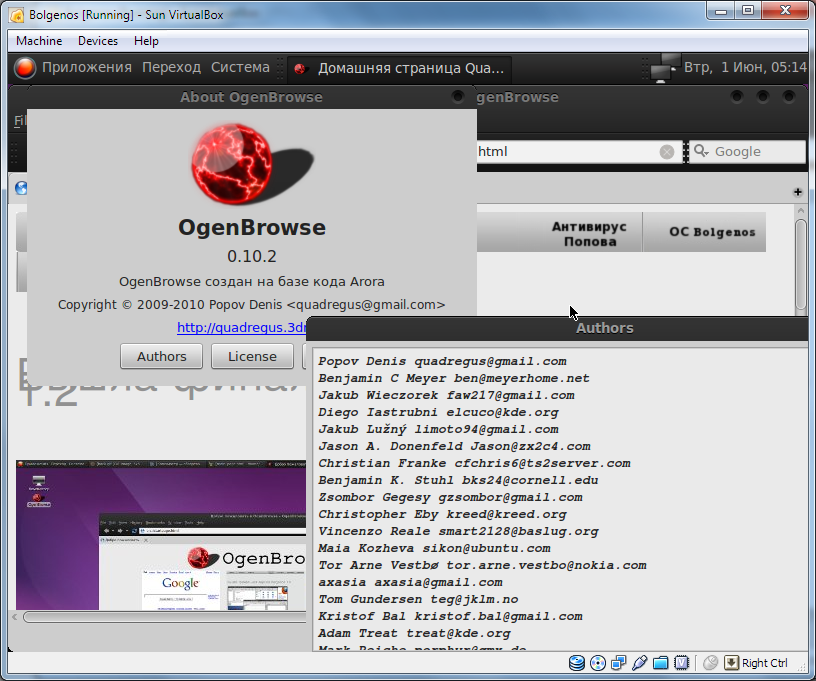Select the Diego Iastrubni author line
The image size is (816, 681).
tap(438, 412)
